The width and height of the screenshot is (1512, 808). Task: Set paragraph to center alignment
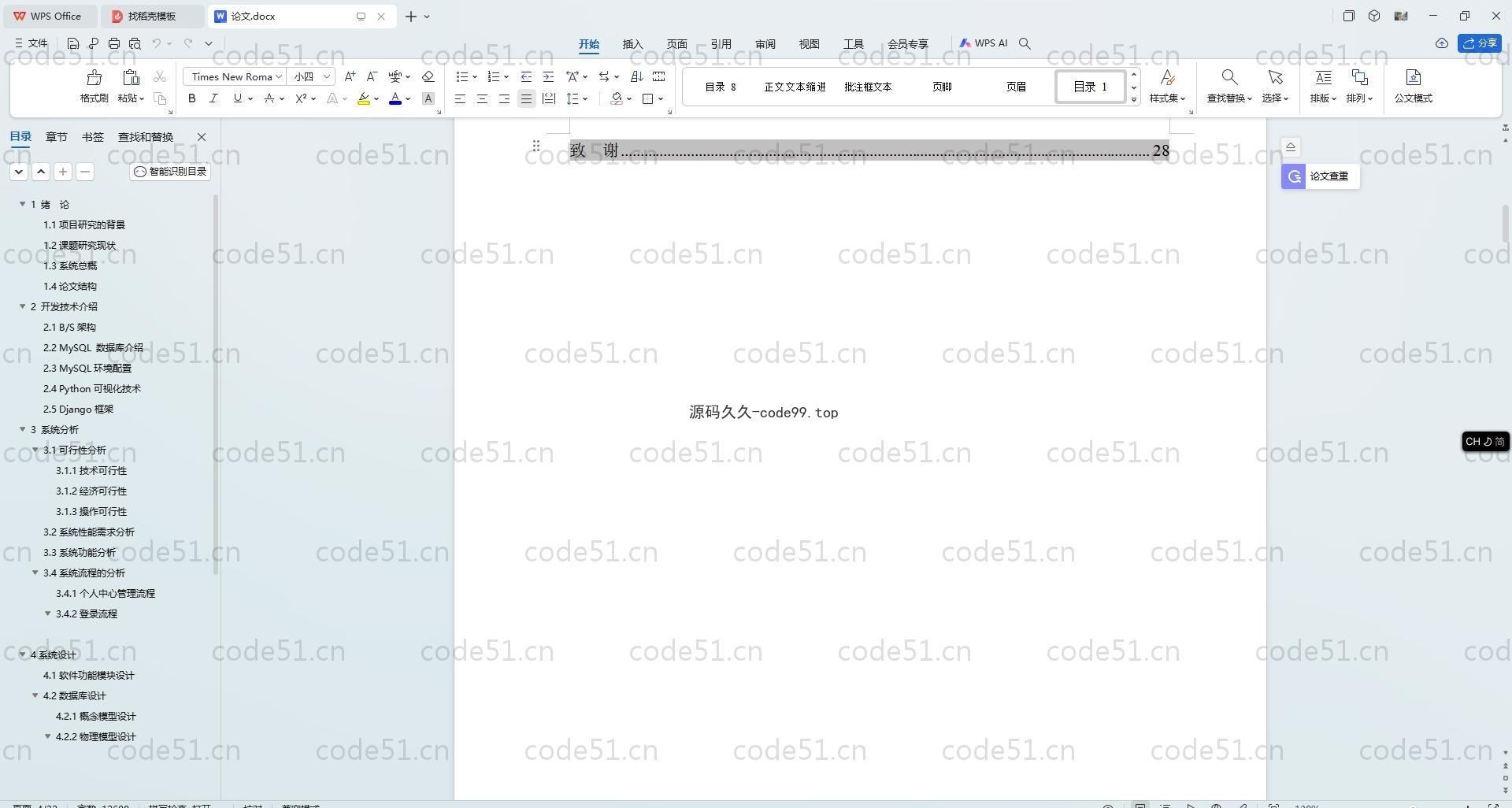click(x=482, y=98)
